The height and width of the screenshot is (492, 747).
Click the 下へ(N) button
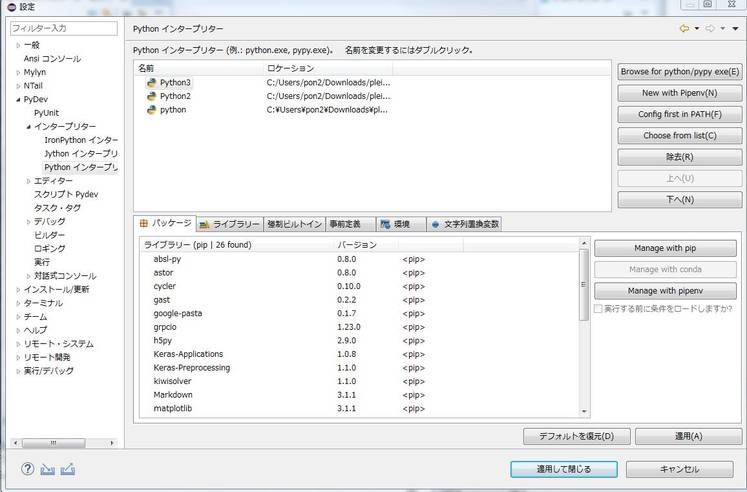[x=680, y=200]
